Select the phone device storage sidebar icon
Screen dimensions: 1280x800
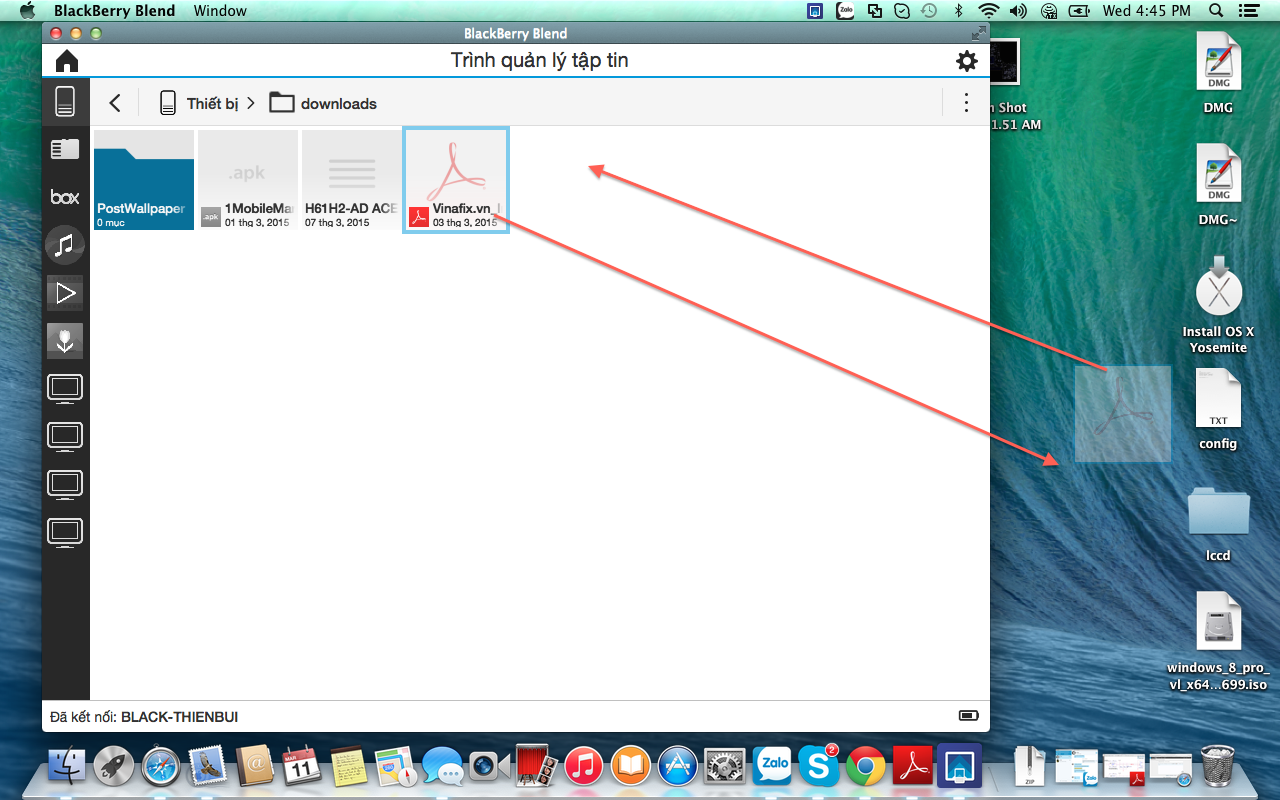click(x=65, y=101)
